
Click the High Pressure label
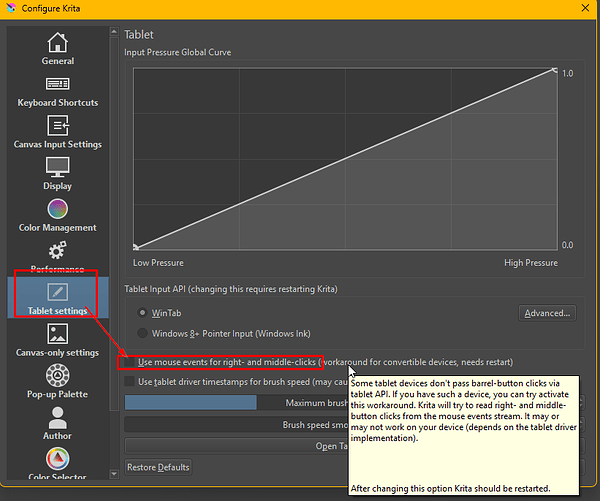(531, 263)
